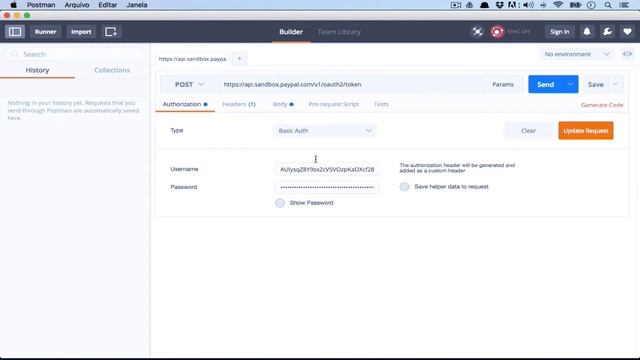Open the Janela menu
This screenshot has height=360, width=640.
136,5
